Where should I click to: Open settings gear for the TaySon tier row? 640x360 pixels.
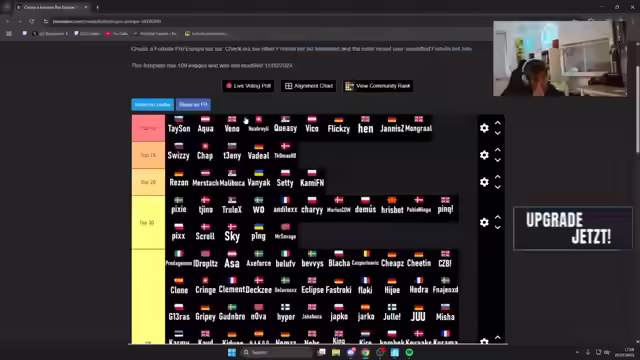[x=484, y=128]
